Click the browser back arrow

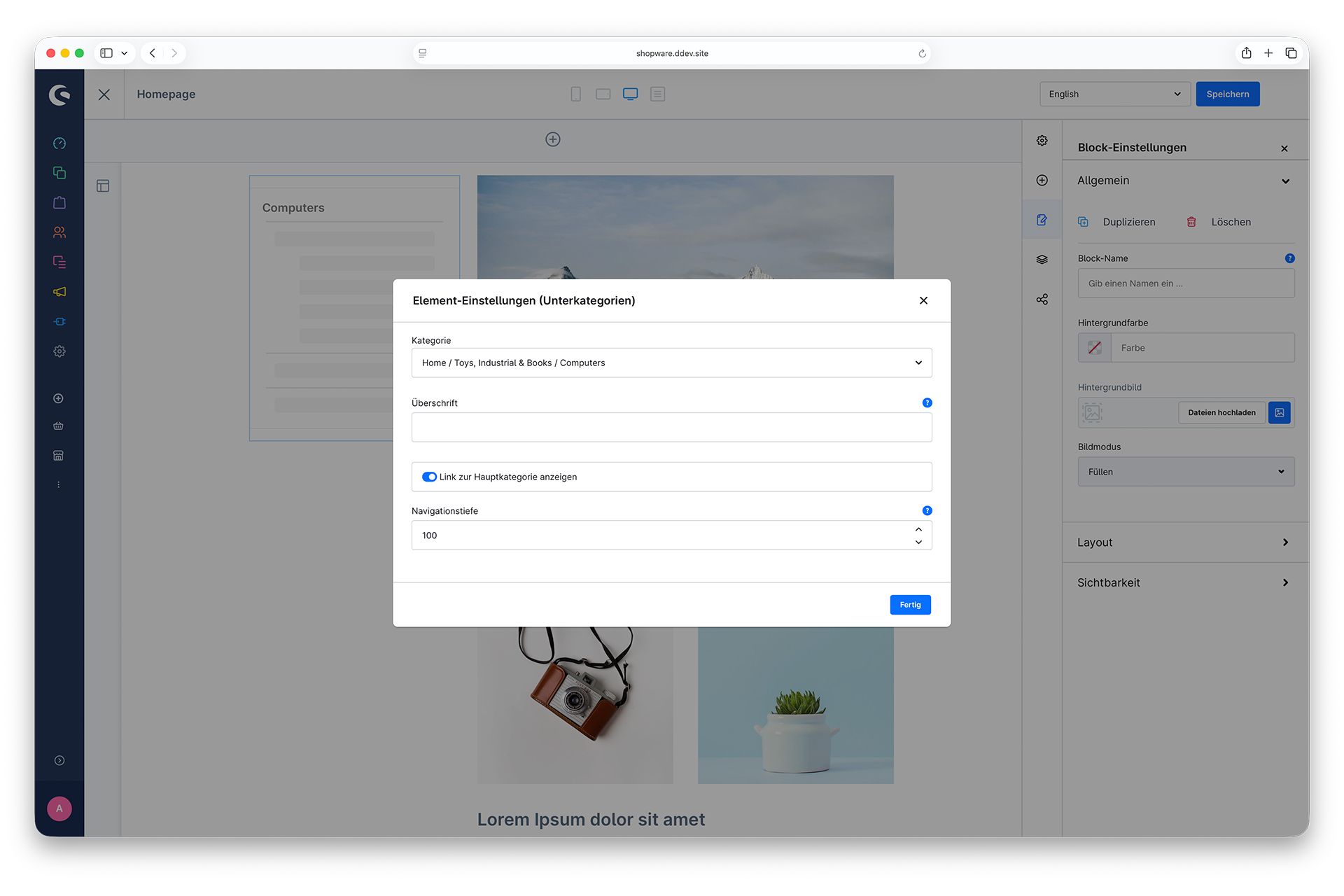click(x=152, y=53)
